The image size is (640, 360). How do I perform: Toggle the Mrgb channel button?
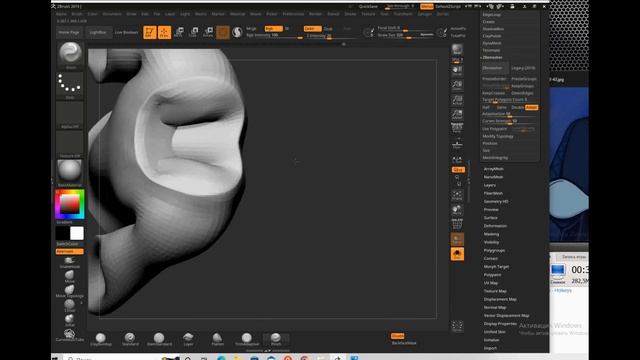[252, 29]
